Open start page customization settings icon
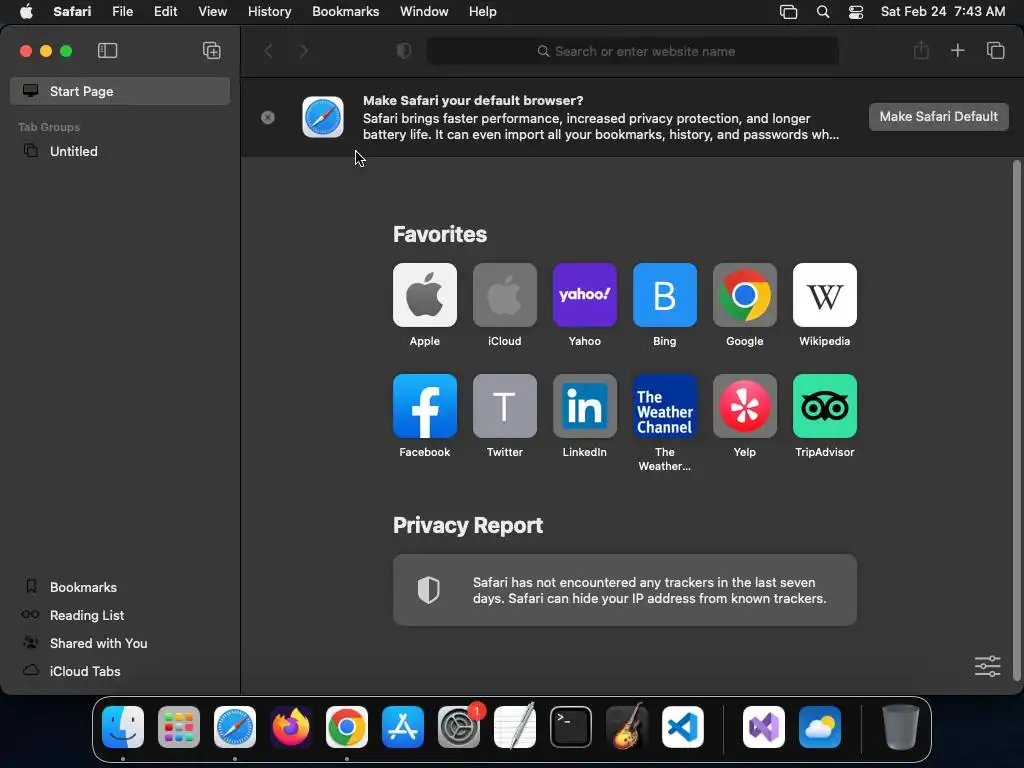This screenshot has height=768, width=1024. 987,666
